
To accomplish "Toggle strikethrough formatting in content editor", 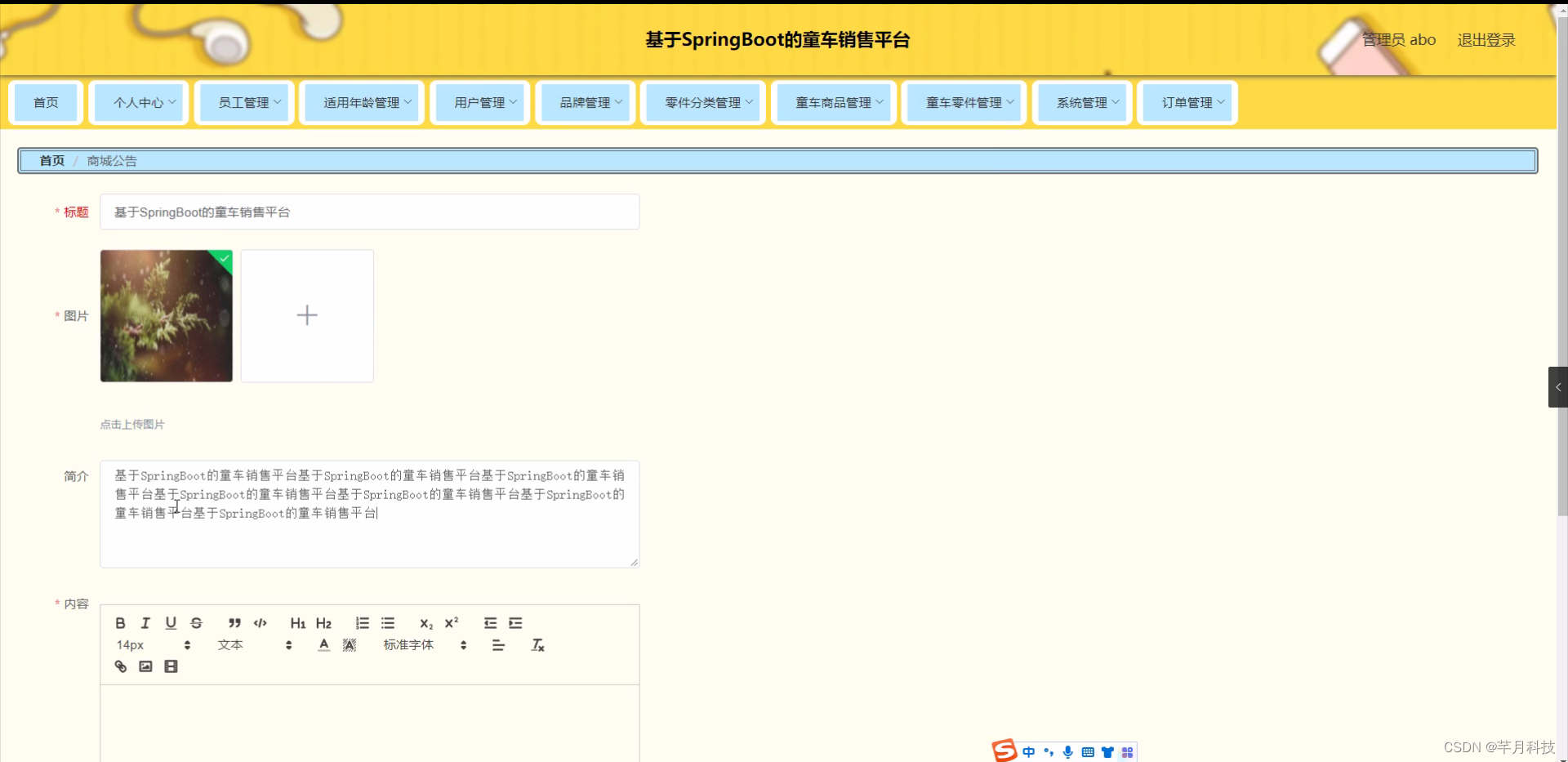I will 196,623.
